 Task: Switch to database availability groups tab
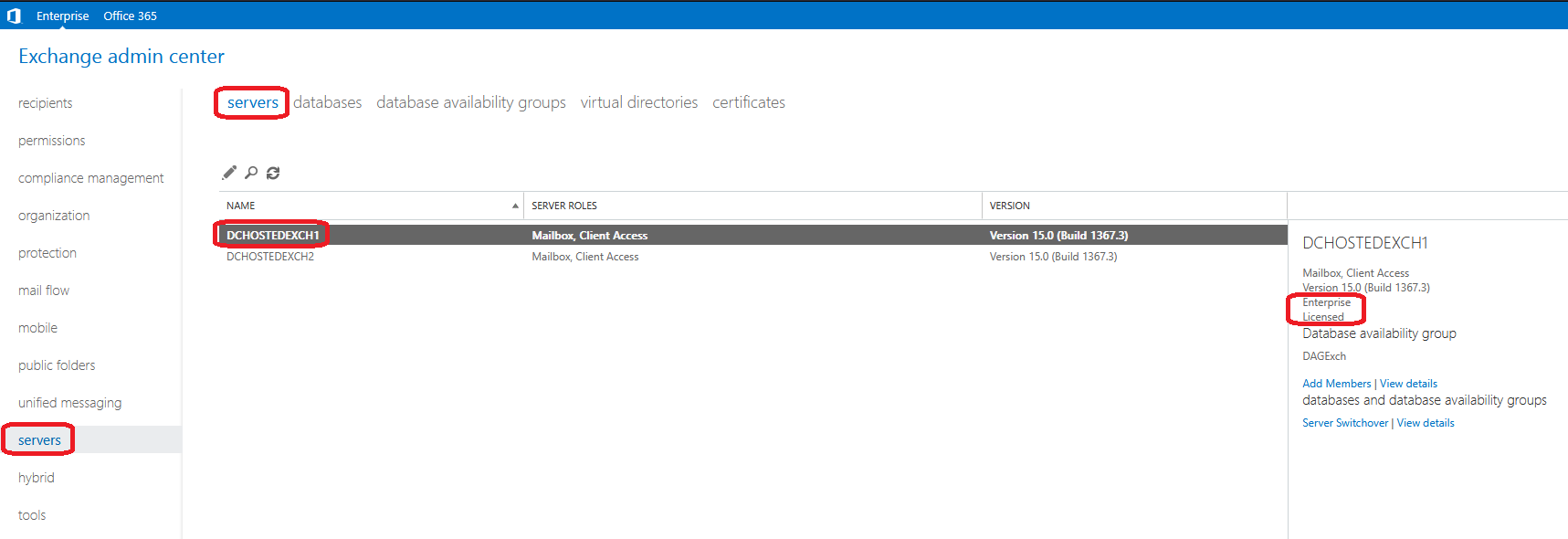pyautogui.click(x=470, y=102)
